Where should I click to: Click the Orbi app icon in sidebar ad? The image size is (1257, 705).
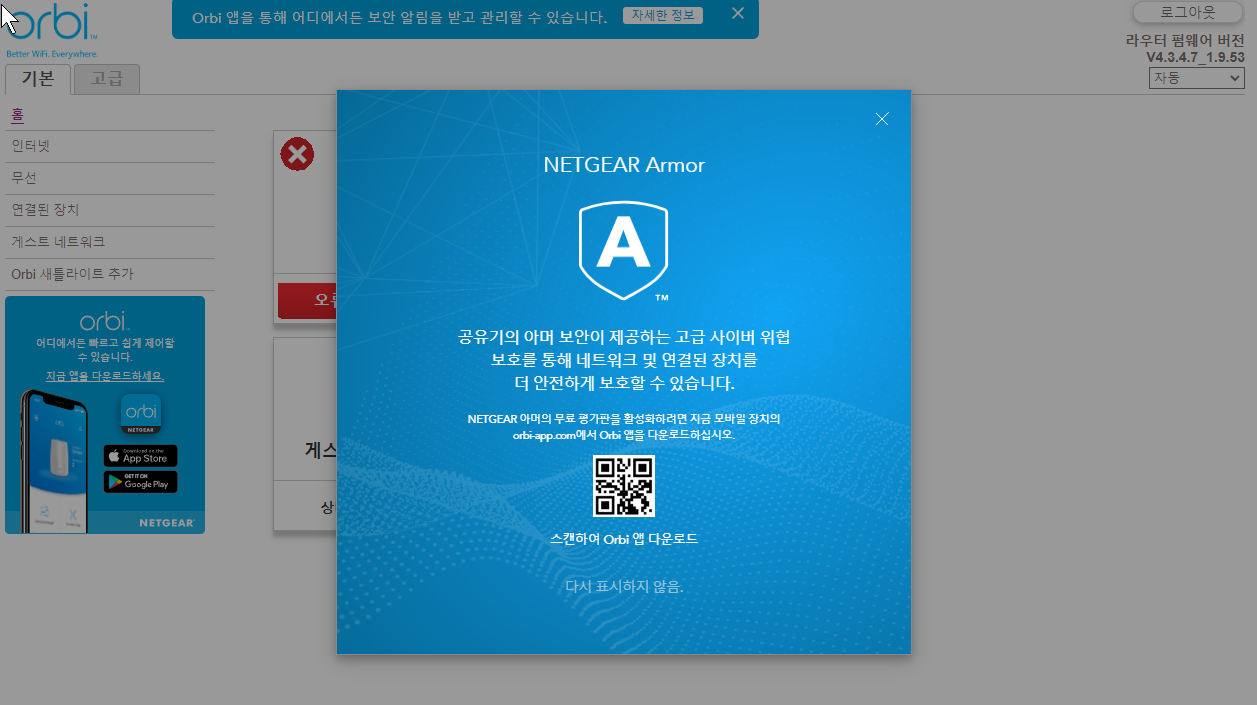tap(141, 414)
